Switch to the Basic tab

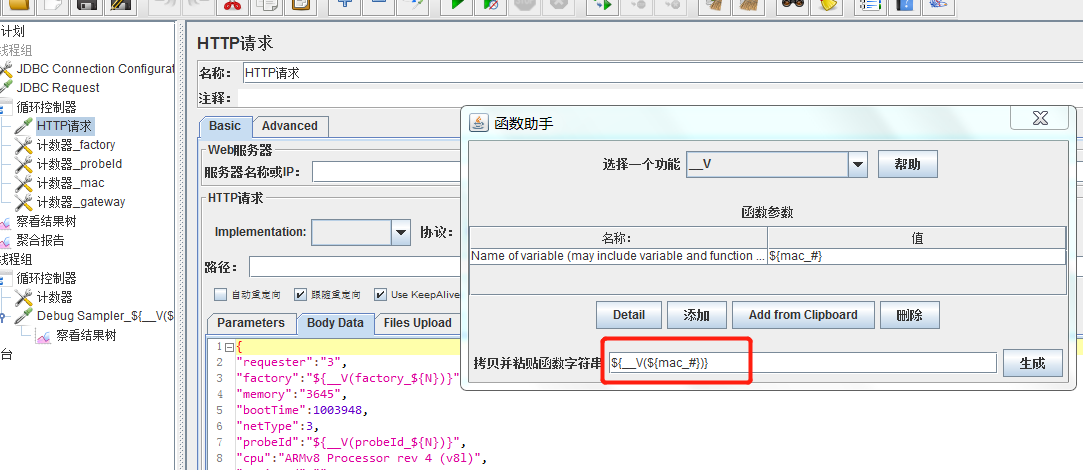click(225, 126)
